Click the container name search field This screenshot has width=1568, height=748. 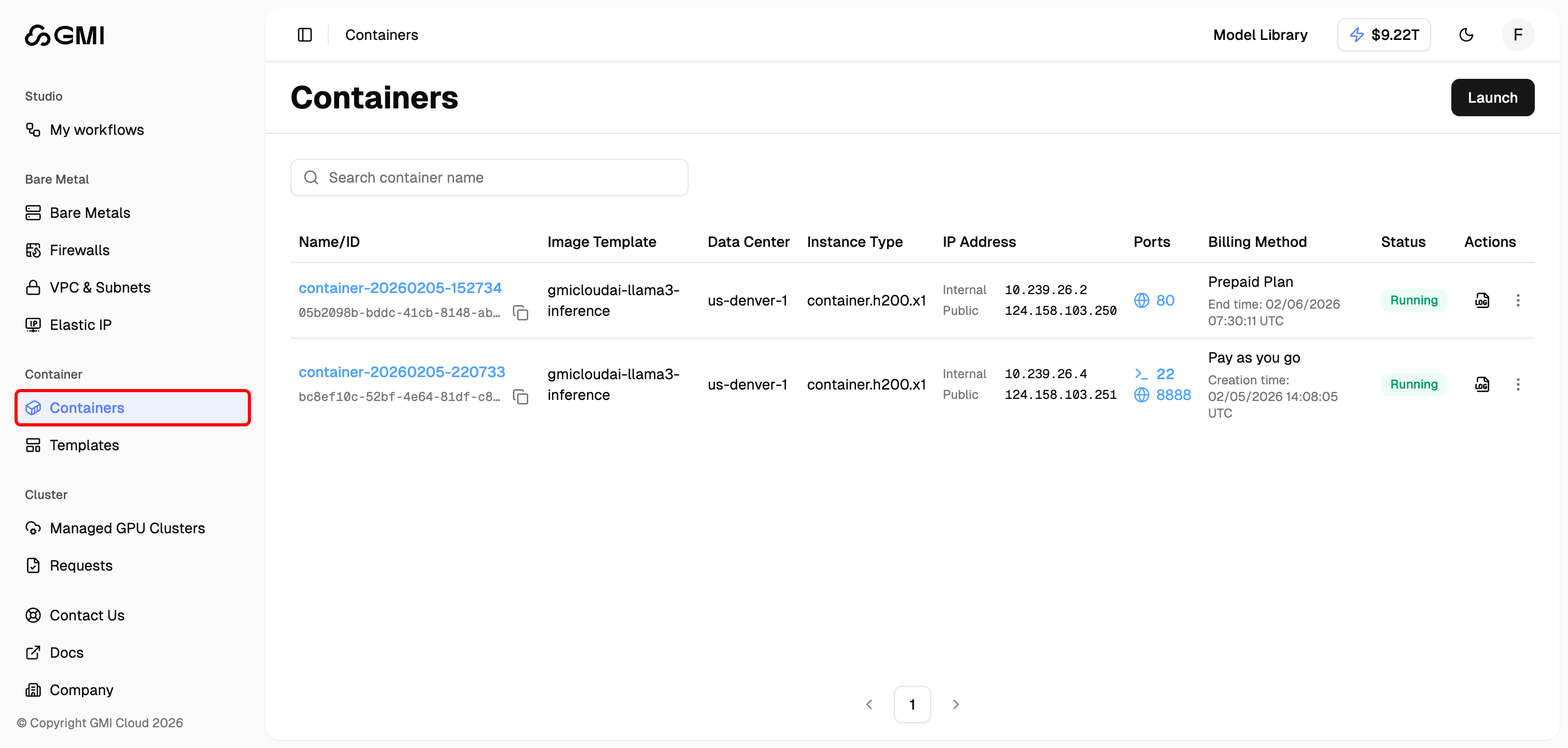coord(489,177)
